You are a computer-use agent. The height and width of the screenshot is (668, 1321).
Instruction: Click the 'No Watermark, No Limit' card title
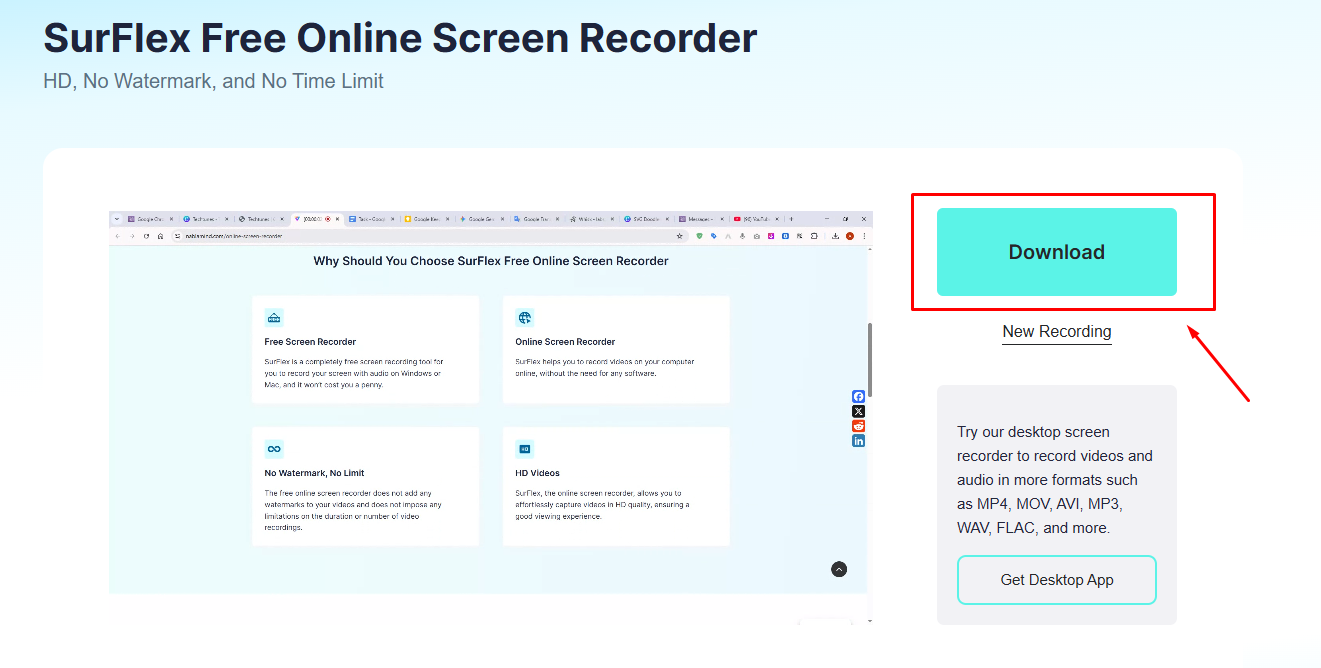(314, 473)
